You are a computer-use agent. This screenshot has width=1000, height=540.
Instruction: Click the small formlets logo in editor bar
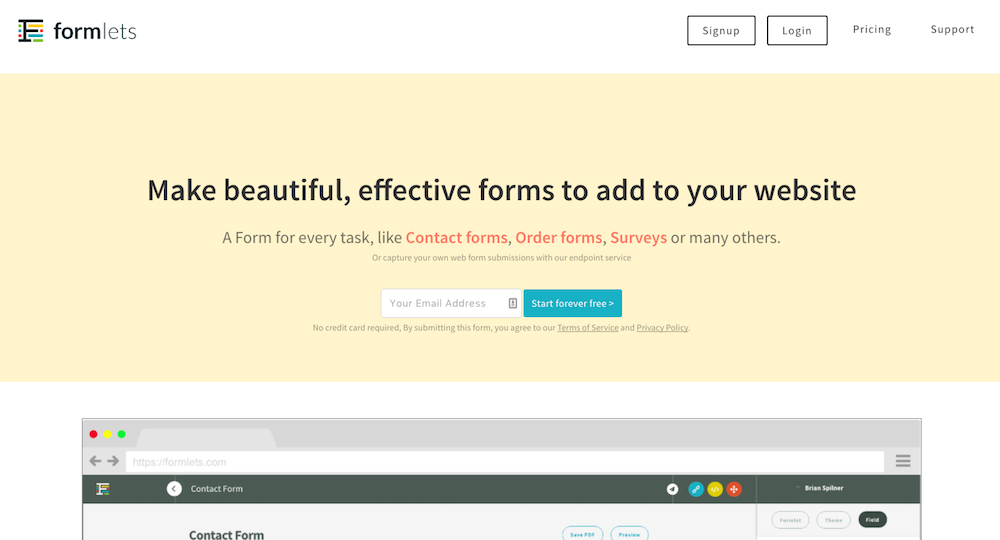click(x=102, y=489)
